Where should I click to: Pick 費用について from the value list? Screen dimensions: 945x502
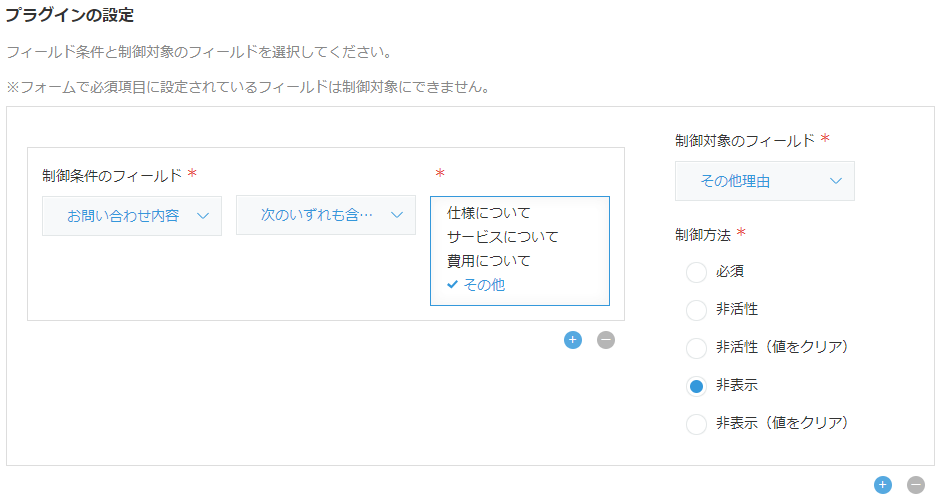[489, 261]
